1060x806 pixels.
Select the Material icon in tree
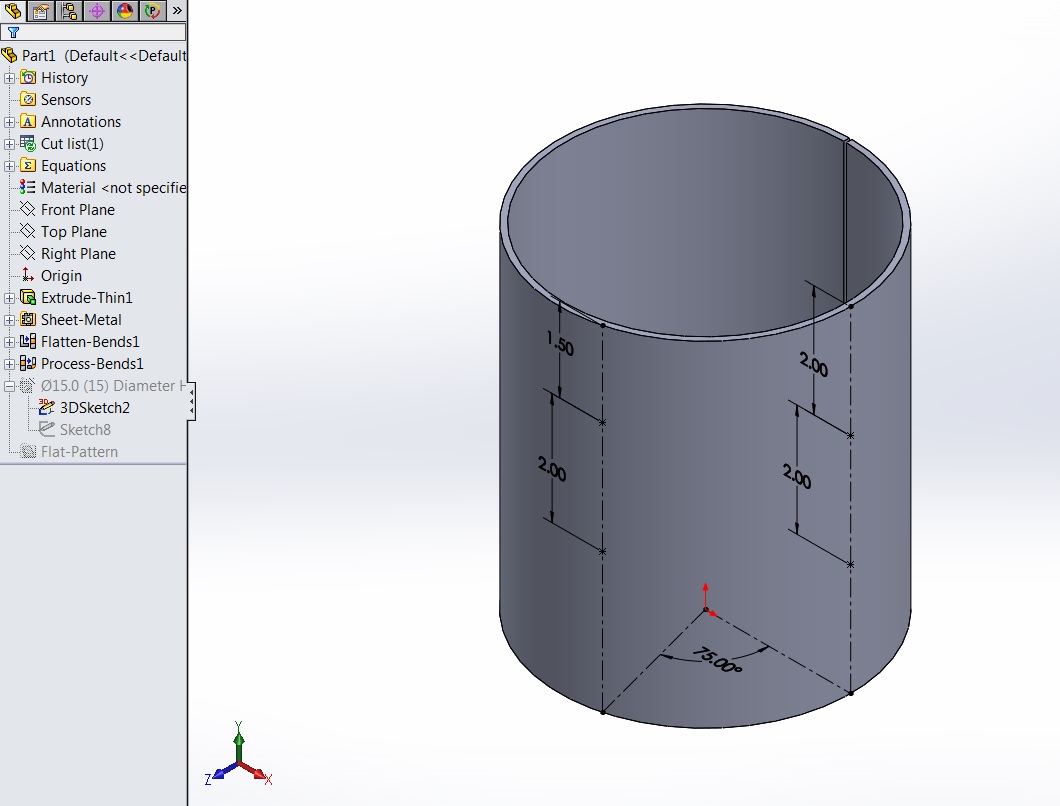click(28, 188)
